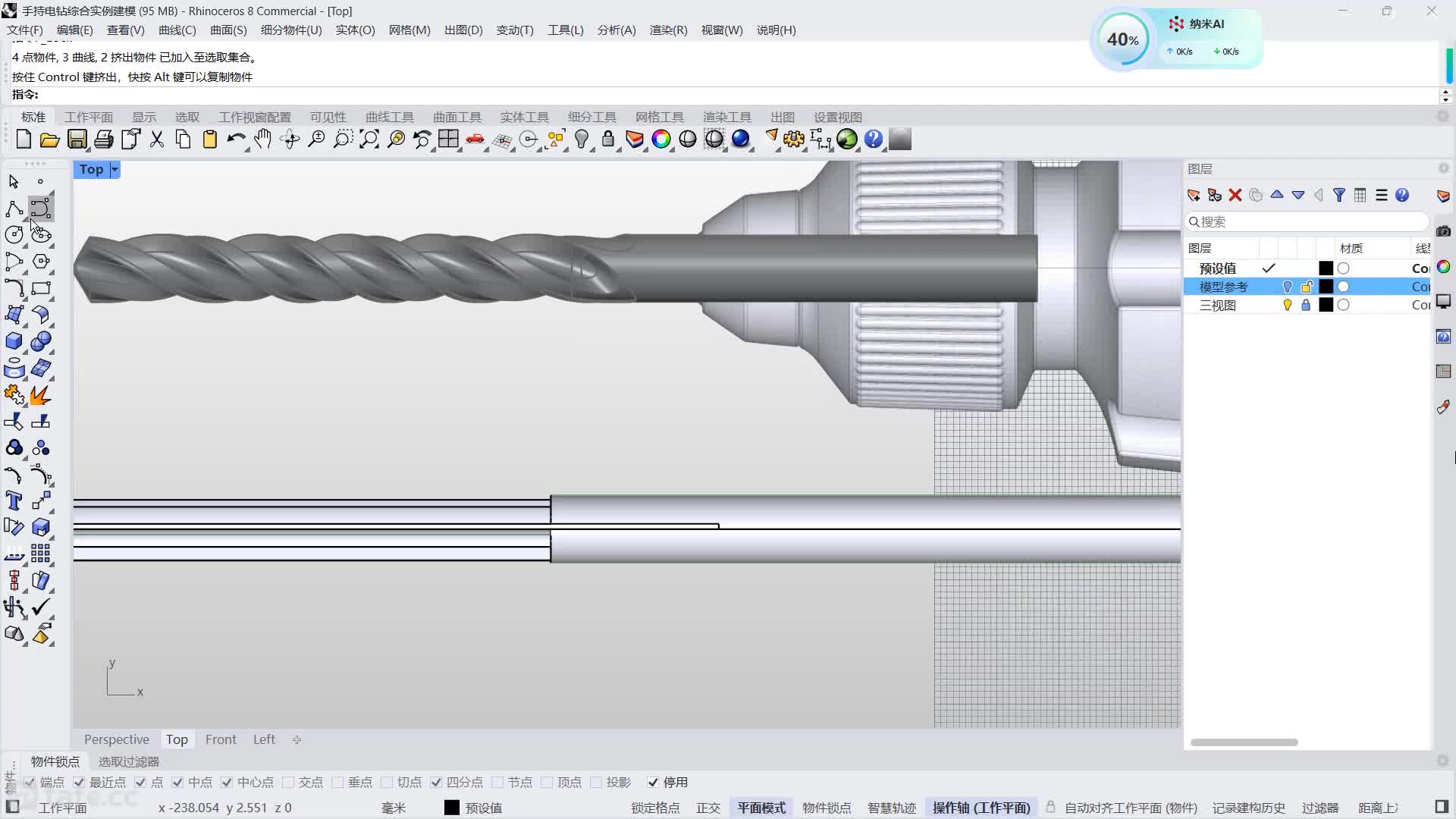The image size is (1456, 819).
Task: Toggle the 端点 osnap checkbox
Action: 30,783
